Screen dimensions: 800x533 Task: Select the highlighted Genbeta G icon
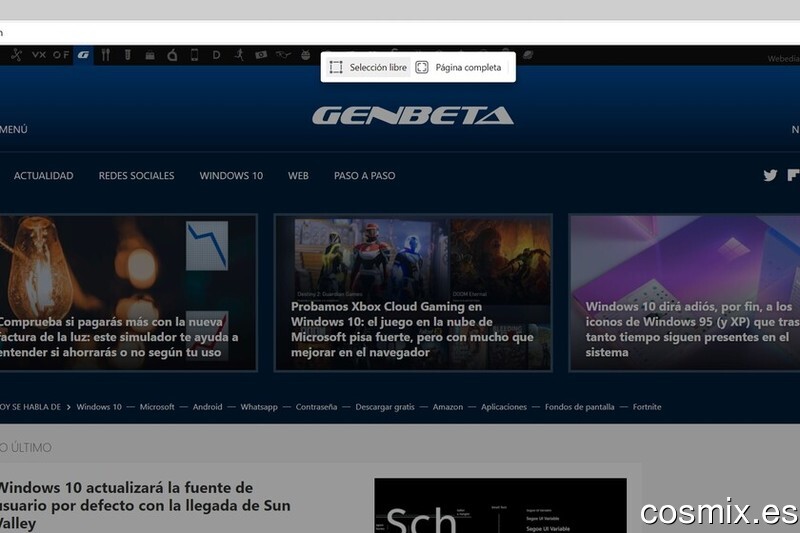click(84, 55)
